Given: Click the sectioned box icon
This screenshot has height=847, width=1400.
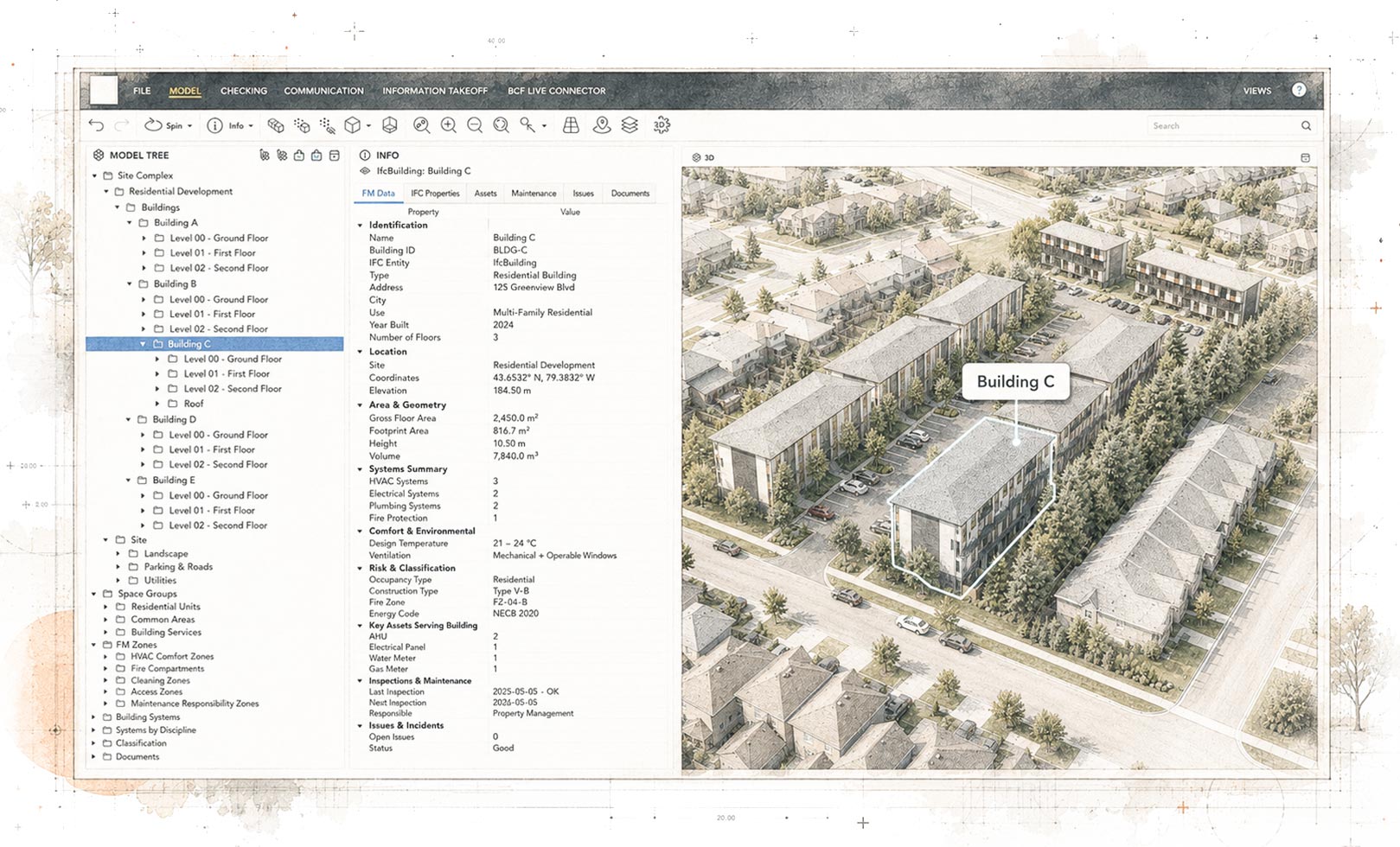Looking at the screenshot, I should coord(390,125).
